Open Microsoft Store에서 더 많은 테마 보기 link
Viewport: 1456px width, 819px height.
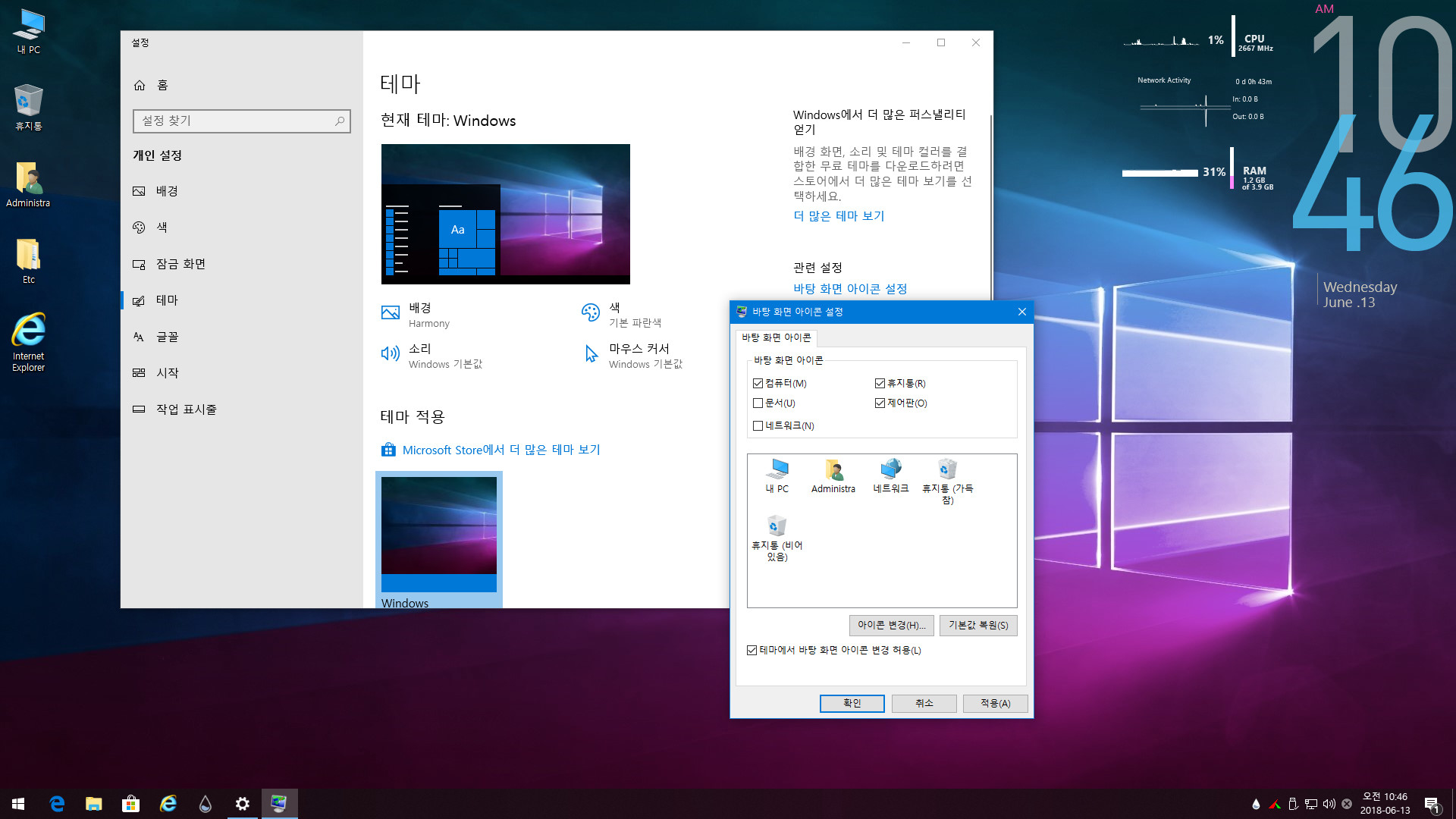pyautogui.click(x=501, y=450)
